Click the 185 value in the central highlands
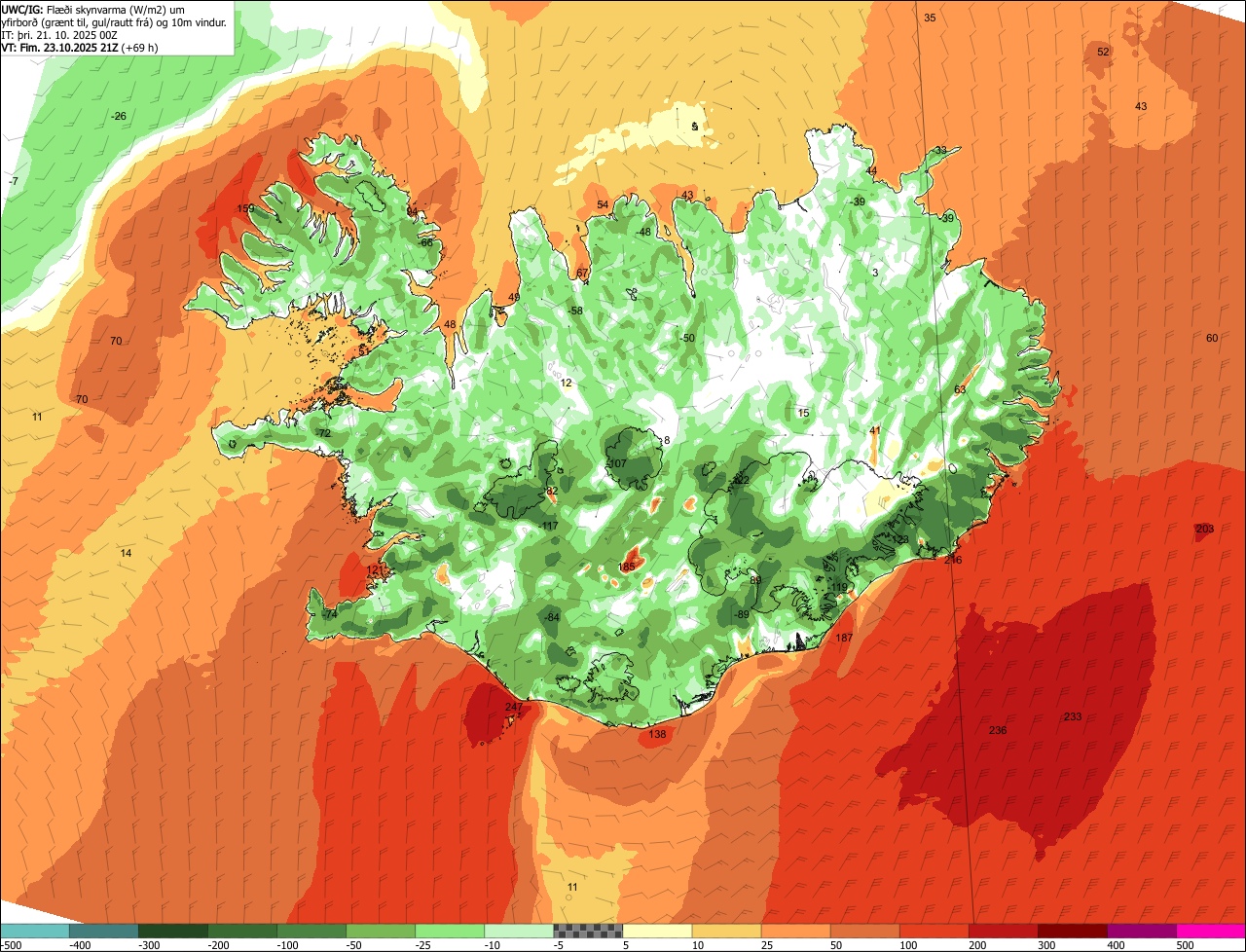Image resolution: width=1246 pixels, height=952 pixels. 627,567
